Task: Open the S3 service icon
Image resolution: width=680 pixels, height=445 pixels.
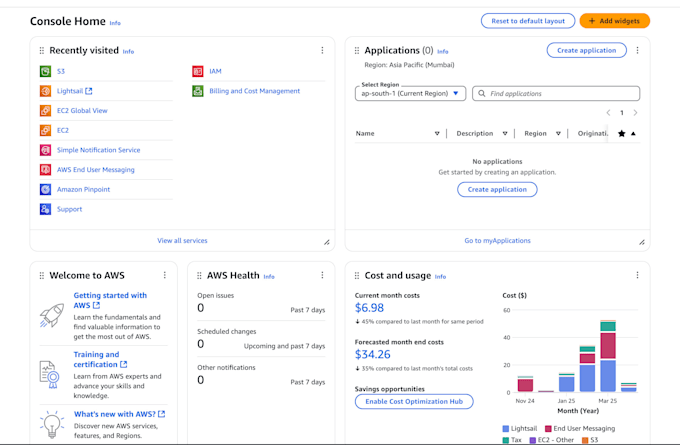Action: pos(46,71)
